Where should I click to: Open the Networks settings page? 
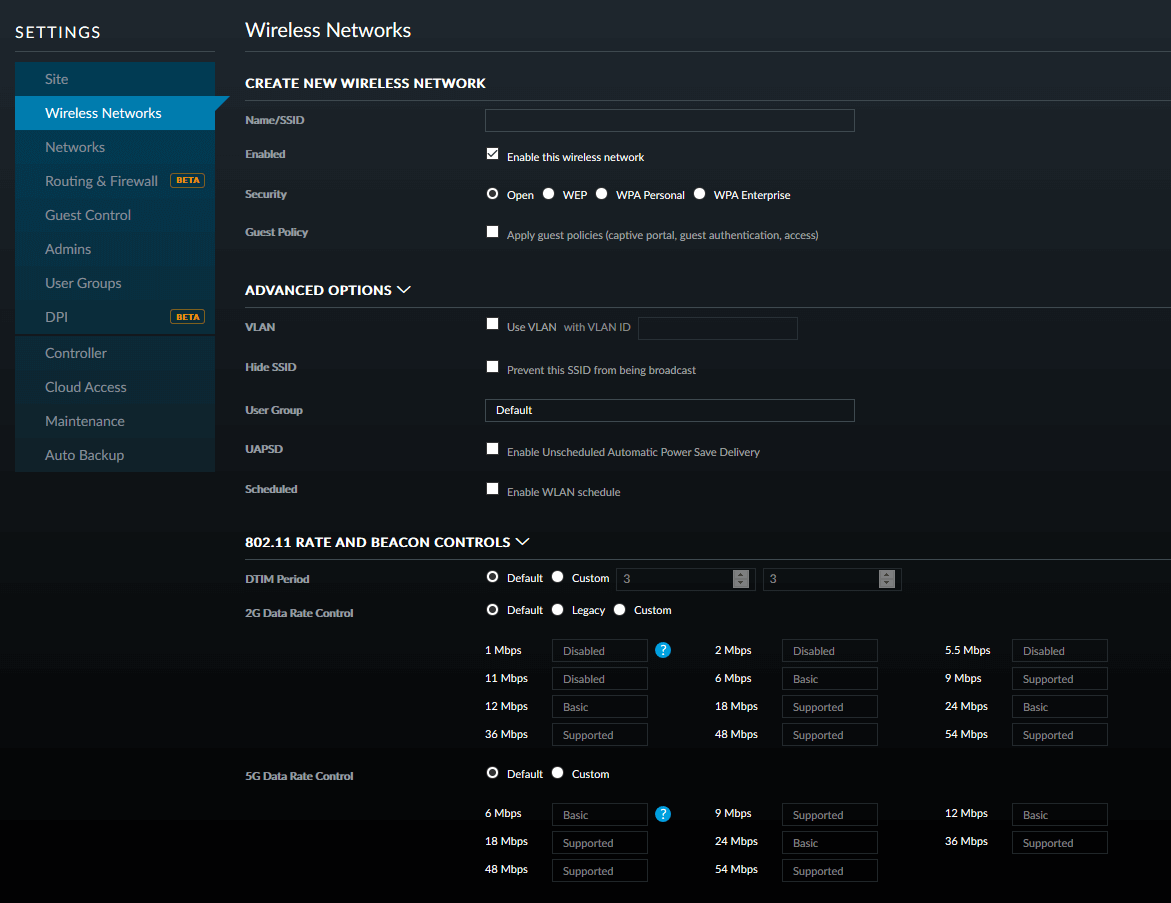pyautogui.click(x=75, y=147)
